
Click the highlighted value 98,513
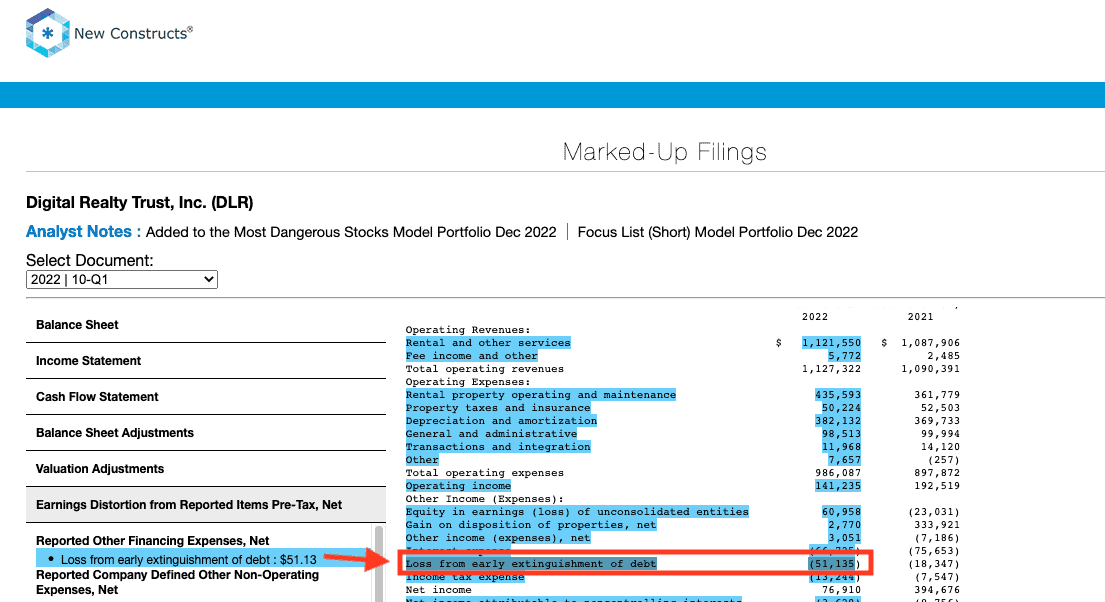coord(841,434)
